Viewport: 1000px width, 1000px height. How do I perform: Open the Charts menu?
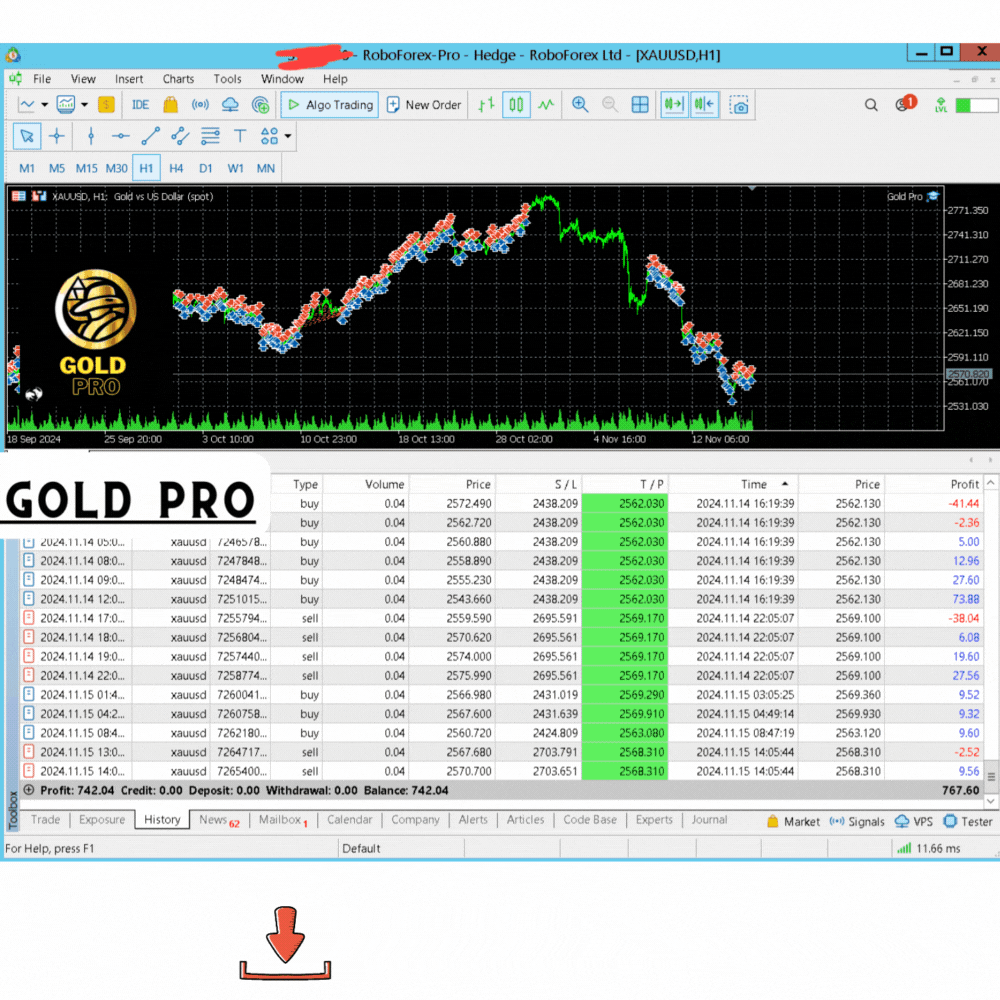pos(178,79)
